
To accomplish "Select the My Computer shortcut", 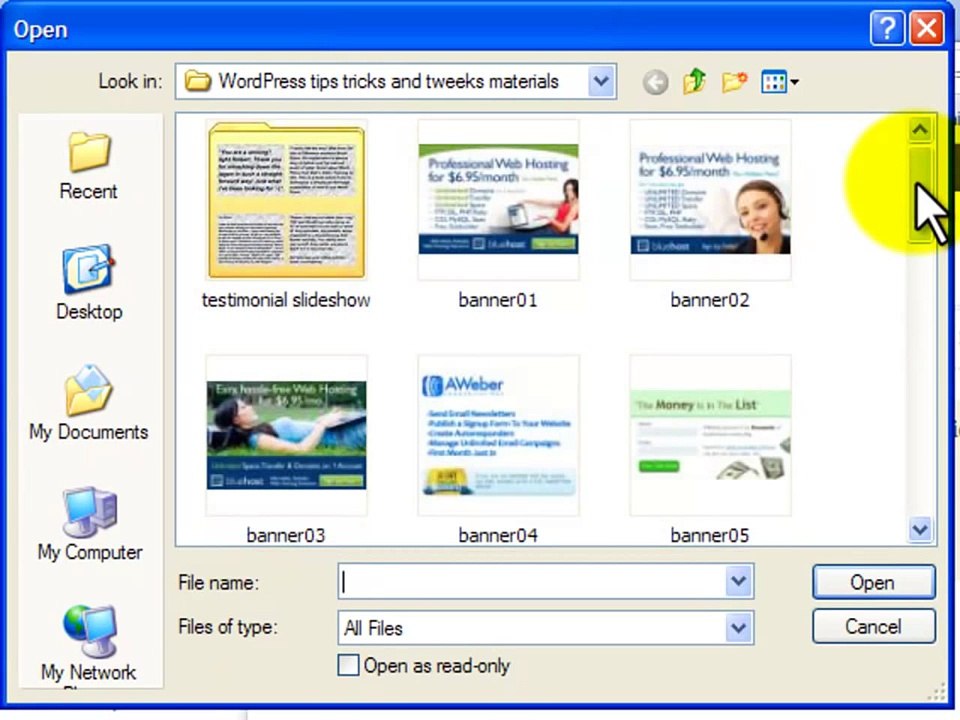I will 89,523.
